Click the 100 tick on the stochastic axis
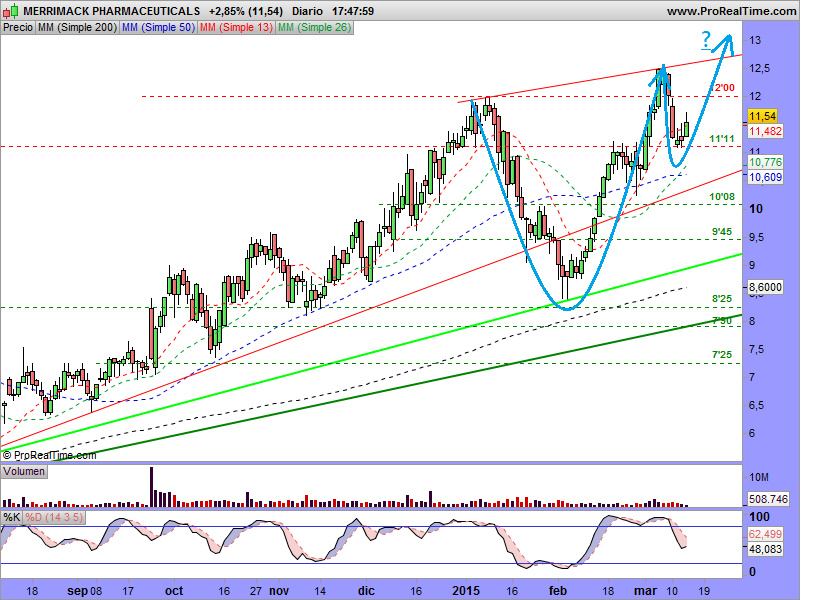Viewport: 819px width, 600px height. point(759,517)
